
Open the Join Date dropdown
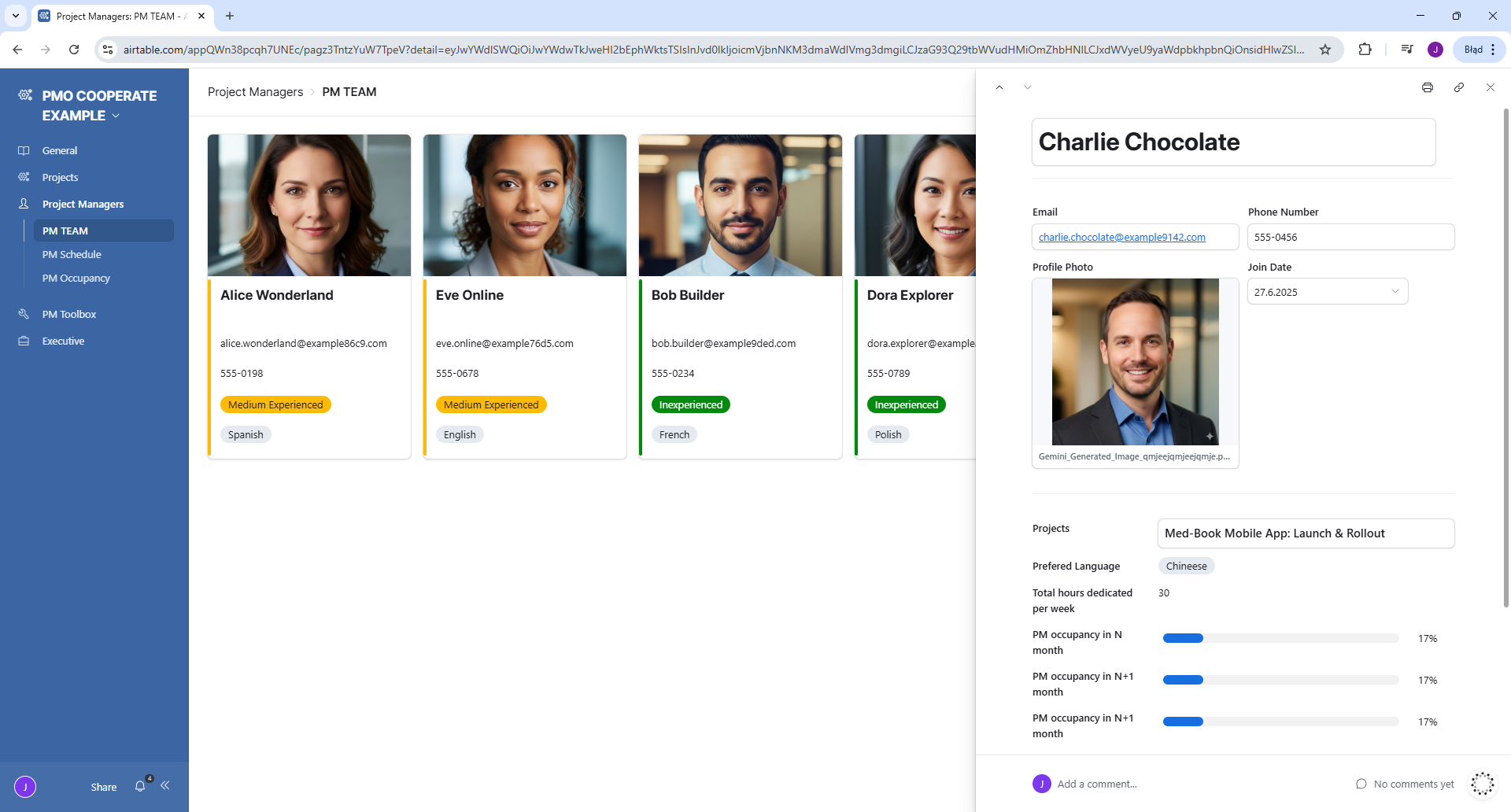pyautogui.click(x=1395, y=292)
